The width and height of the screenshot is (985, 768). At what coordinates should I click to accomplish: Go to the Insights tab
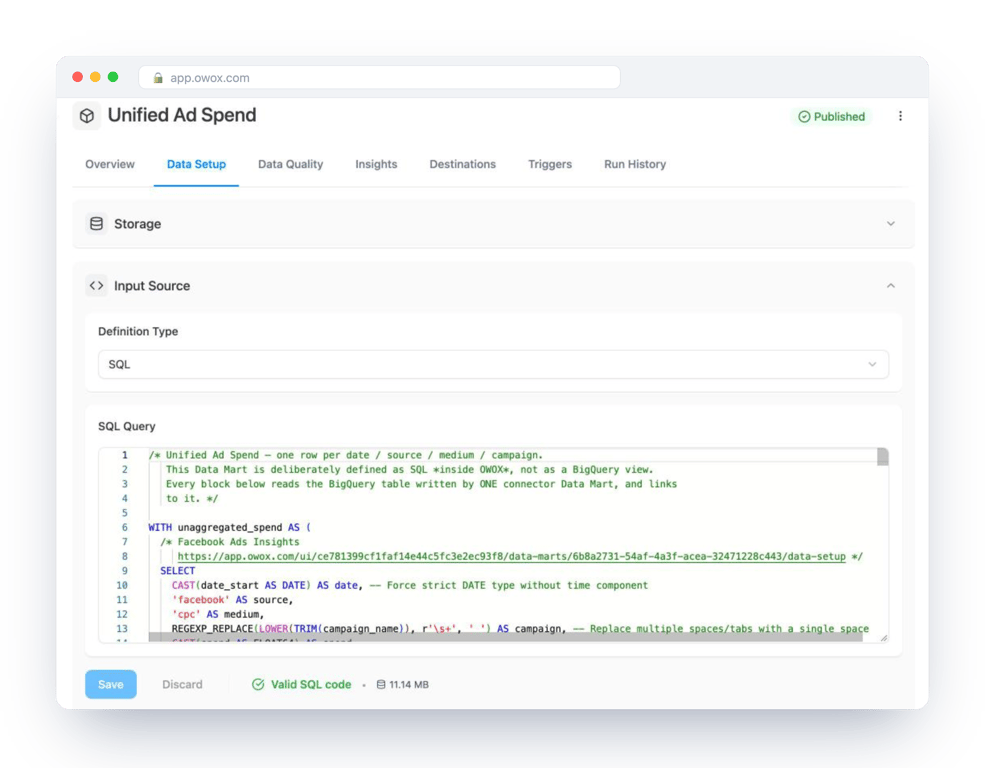pos(376,165)
